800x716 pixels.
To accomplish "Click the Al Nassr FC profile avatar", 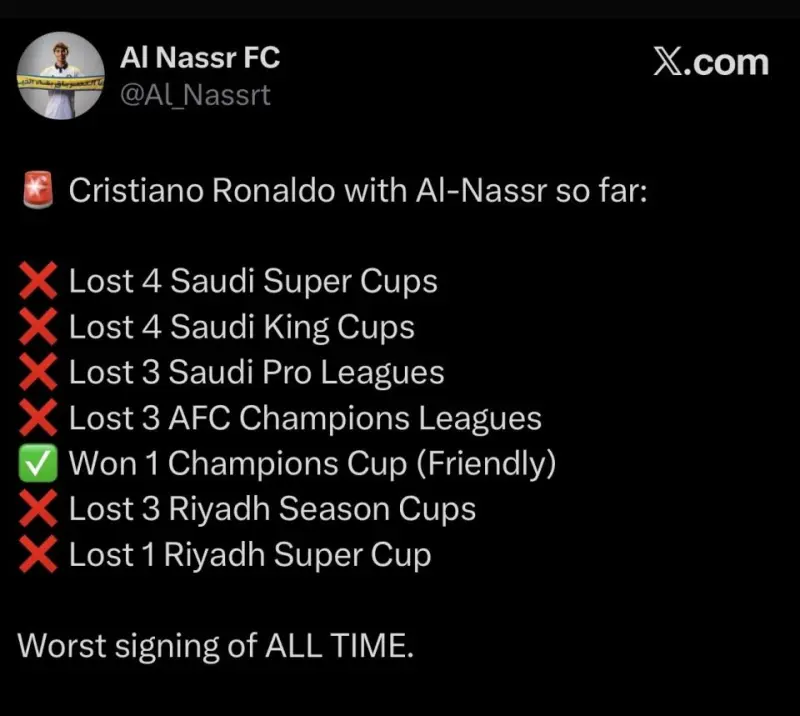I will coord(61,76).
